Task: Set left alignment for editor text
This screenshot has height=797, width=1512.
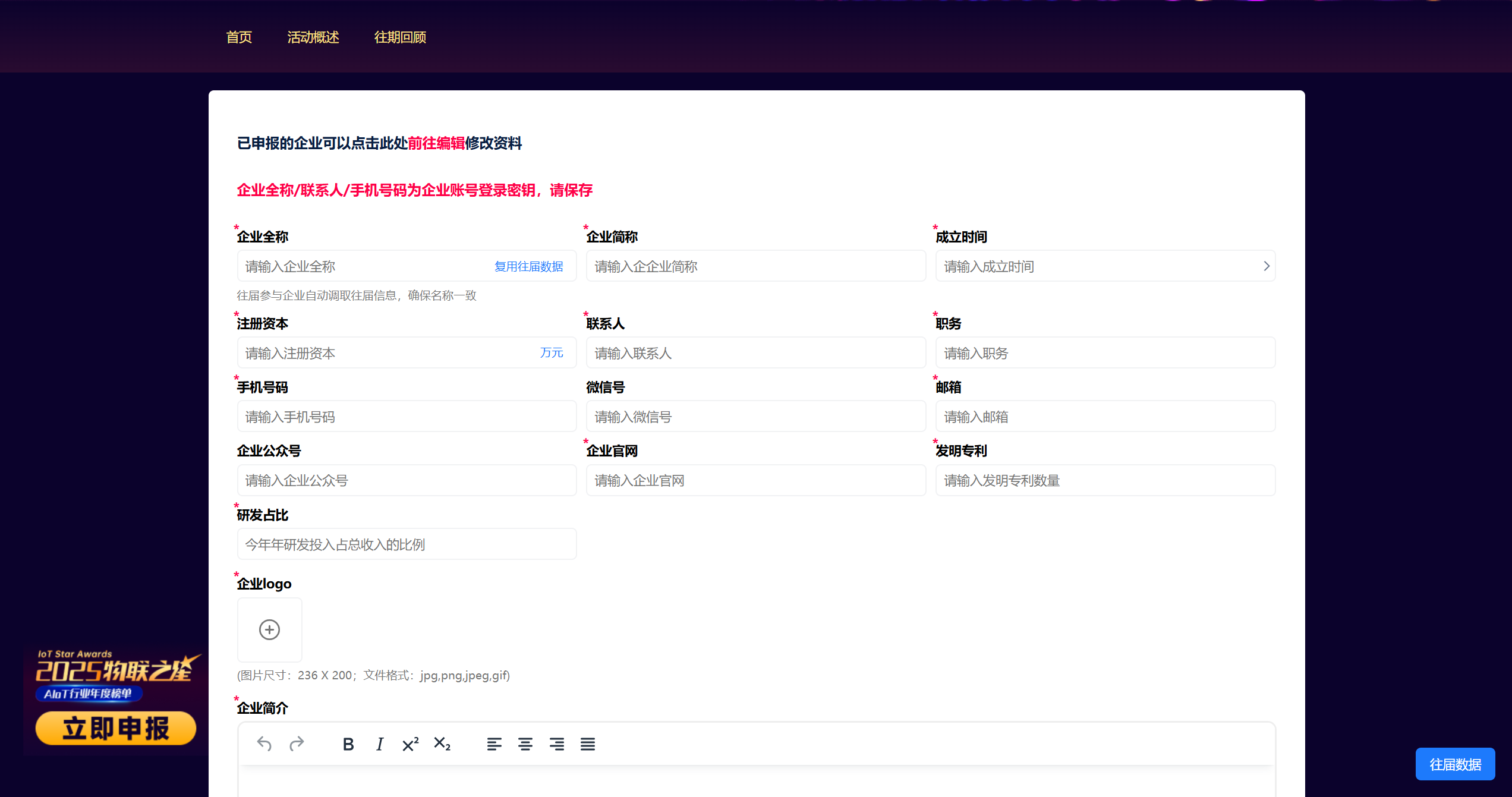Action: (x=494, y=744)
